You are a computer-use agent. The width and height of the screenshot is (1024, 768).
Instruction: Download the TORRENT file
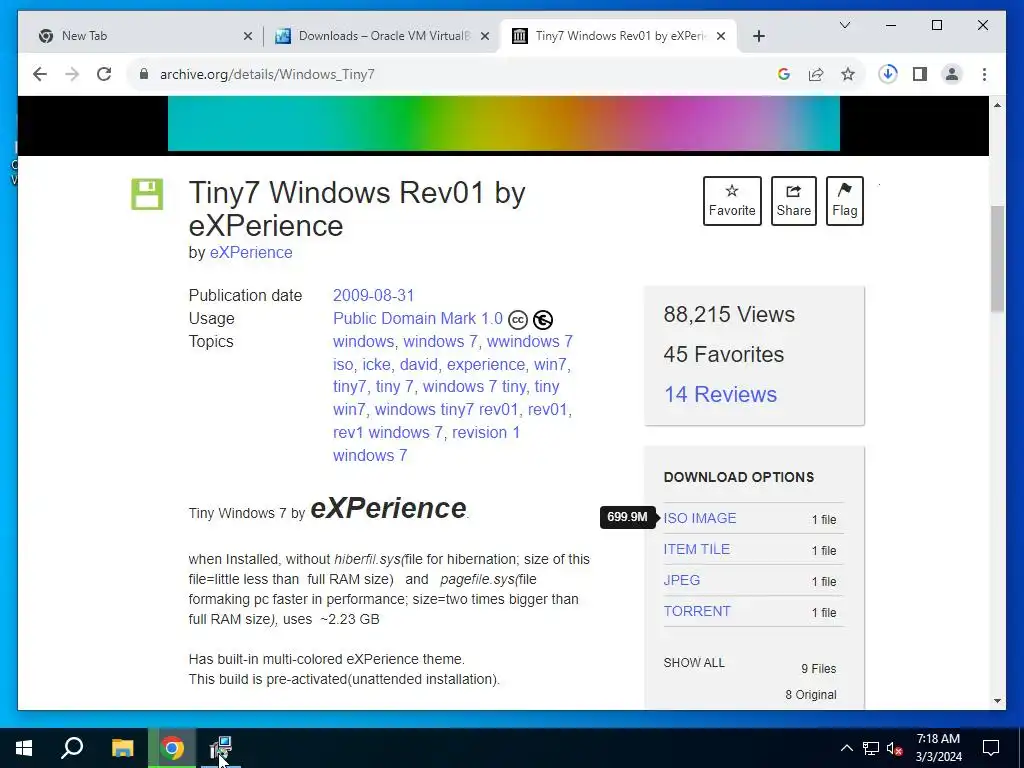697,611
